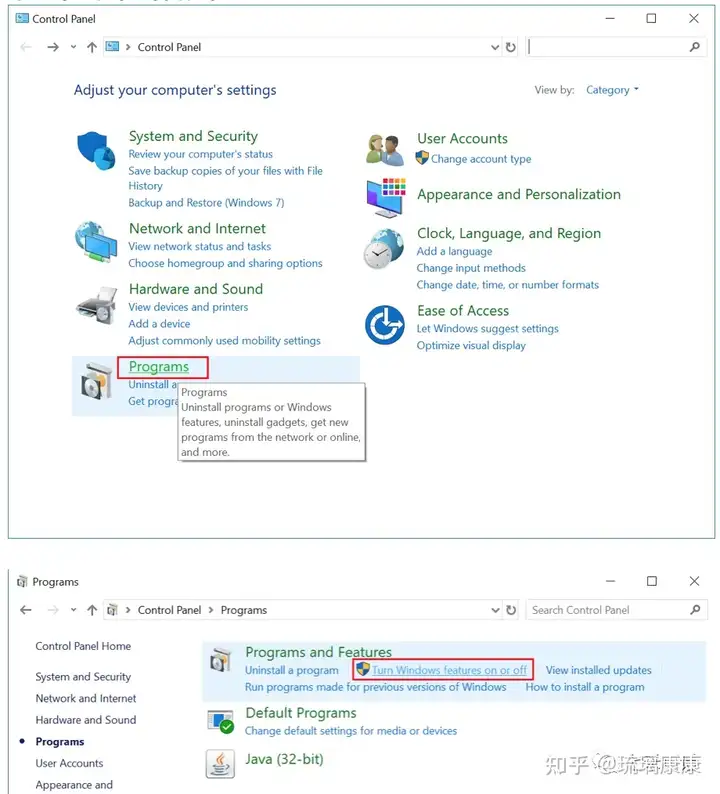
Task: Click View devices and printers
Action: coord(188,307)
